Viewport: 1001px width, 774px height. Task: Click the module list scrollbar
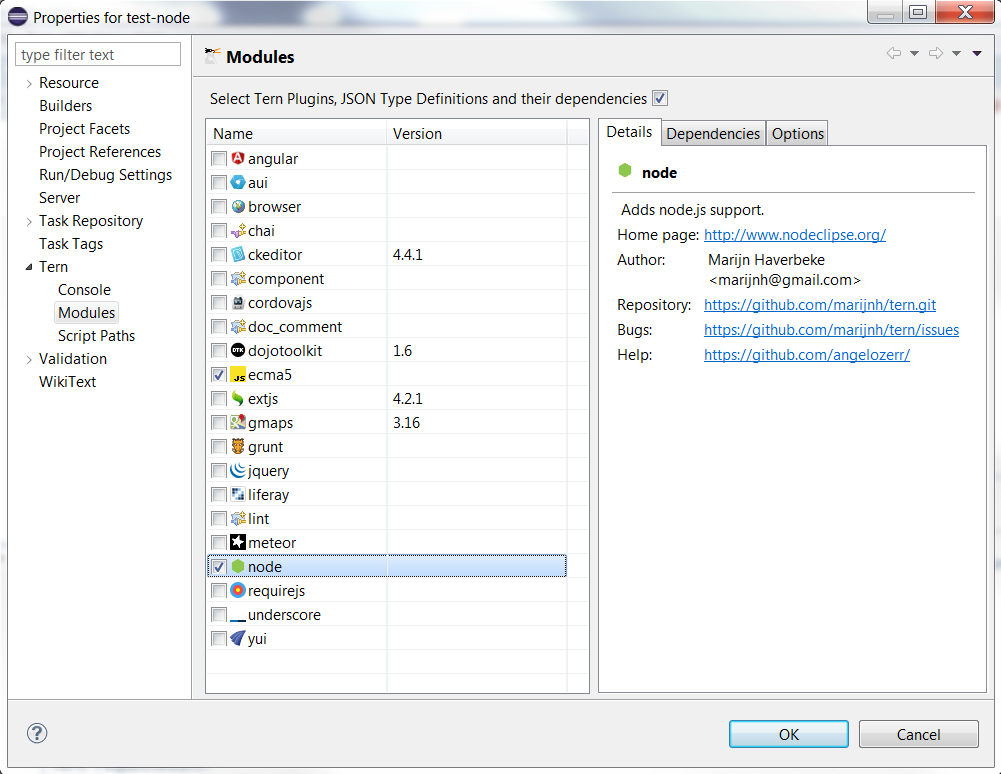click(x=579, y=400)
